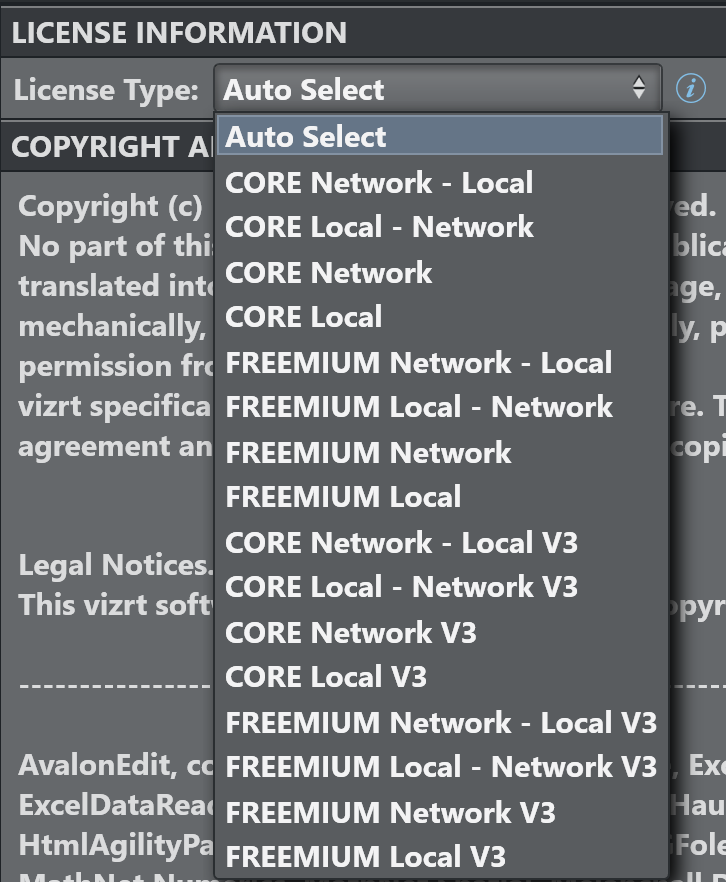Viewport: 726px width, 882px height.
Task: Click the HtmlAgilityPack credit text
Action: (116, 845)
